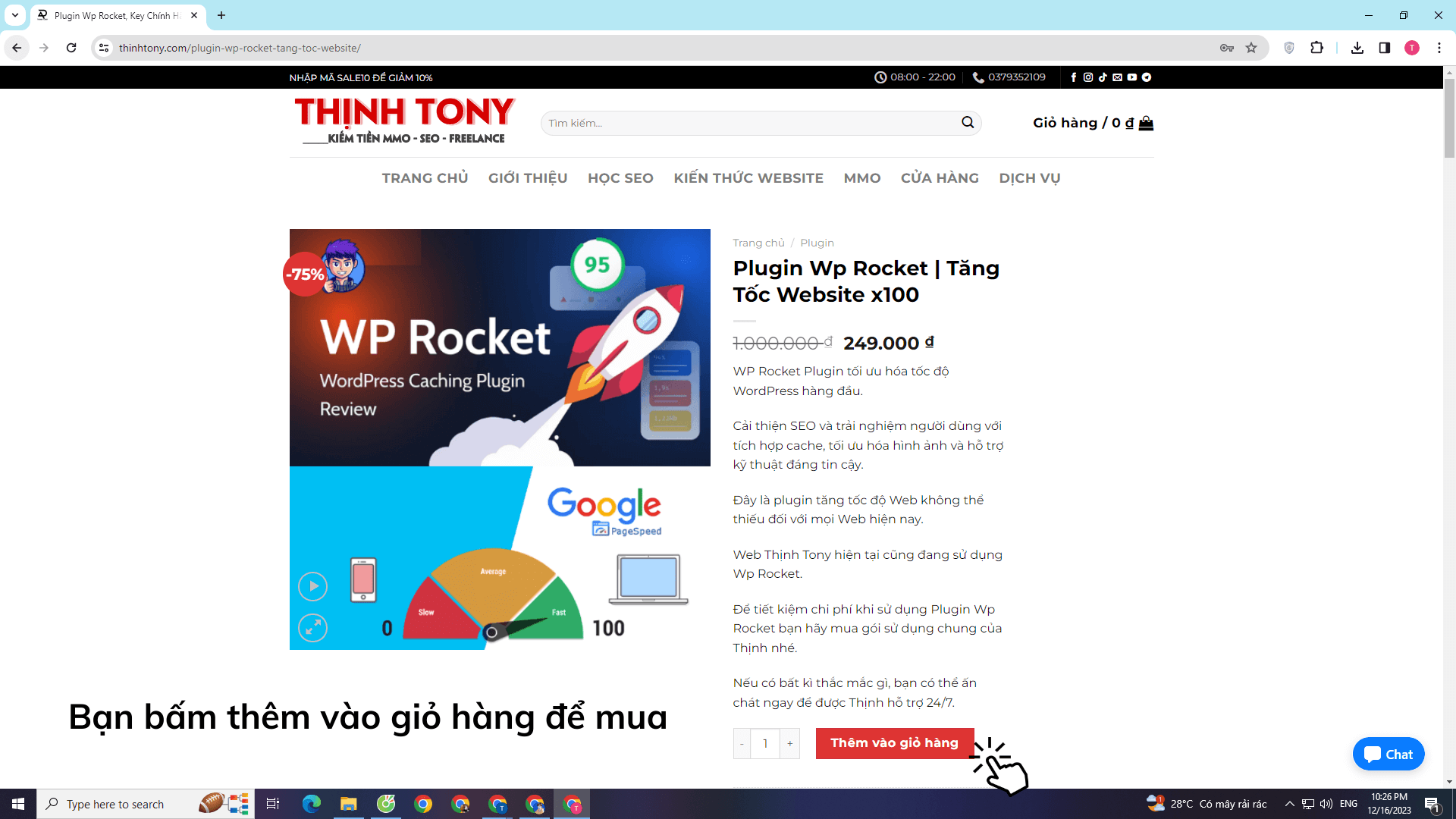Open the YouTube icon in the header

coord(1131,77)
